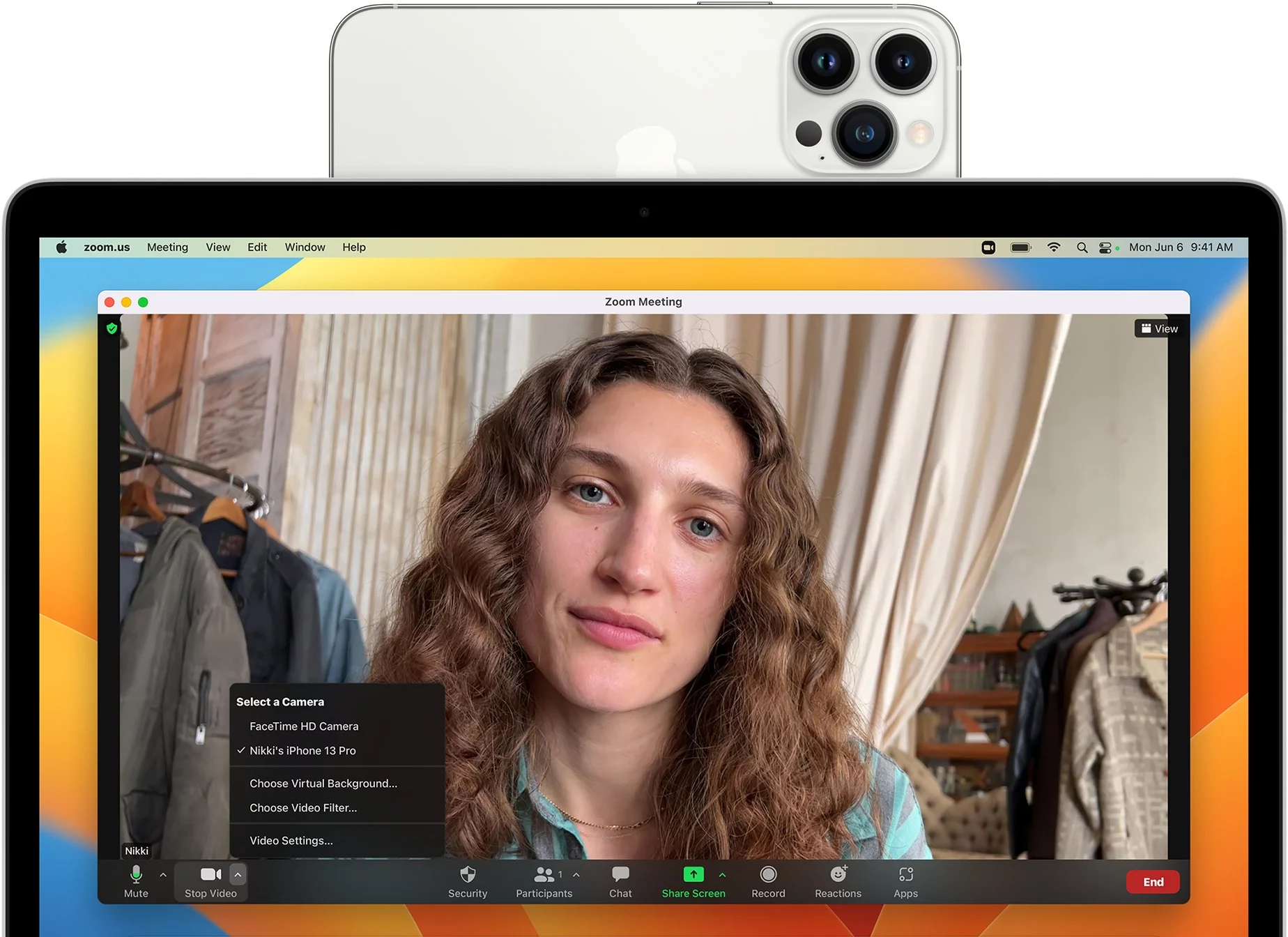Collapse the camera options arrow beside Stop Video
The image size is (1288, 937).
(238, 874)
